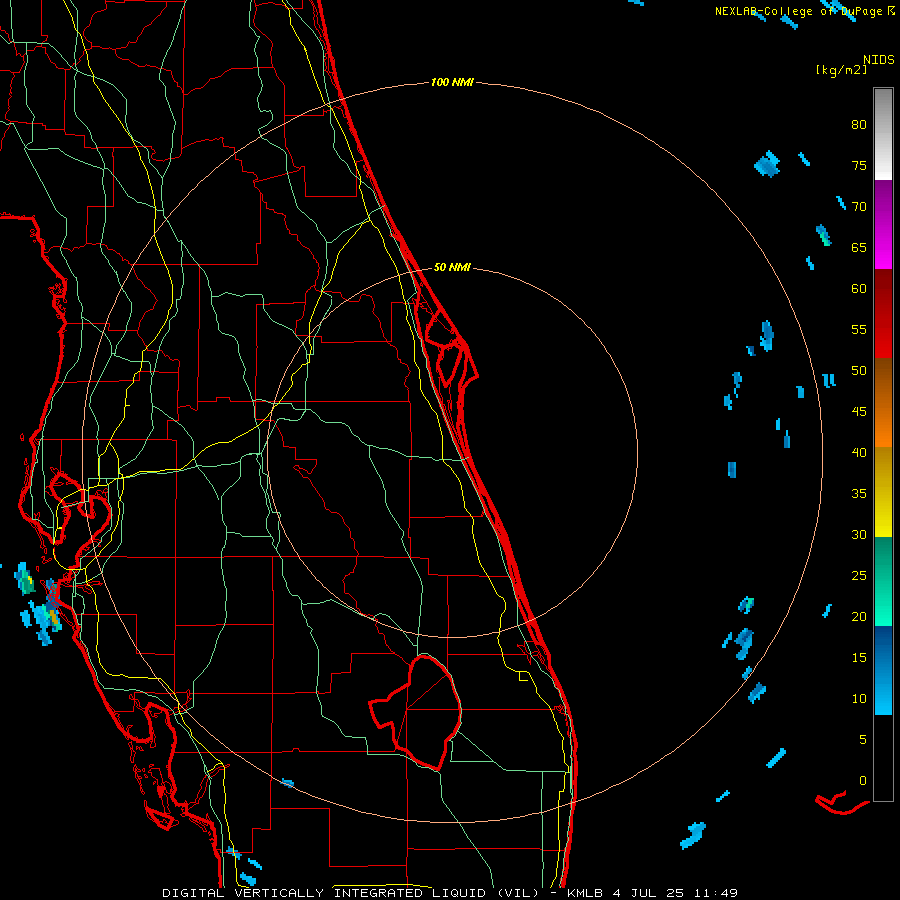The width and height of the screenshot is (900, 900).
Task: Click the 30 value on the color scale
Action: [x=859, y=535]
